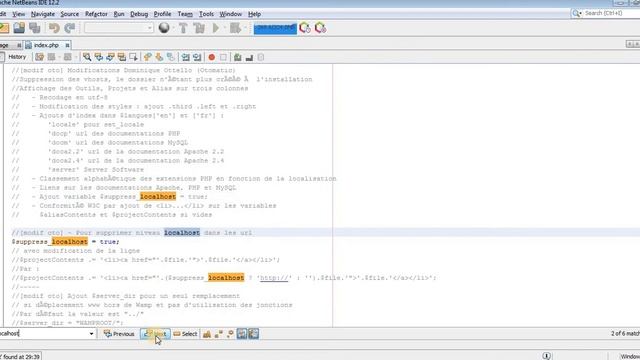The image size is (640, 360).
Task: Open the Tools menu
Action: (206, 14)
